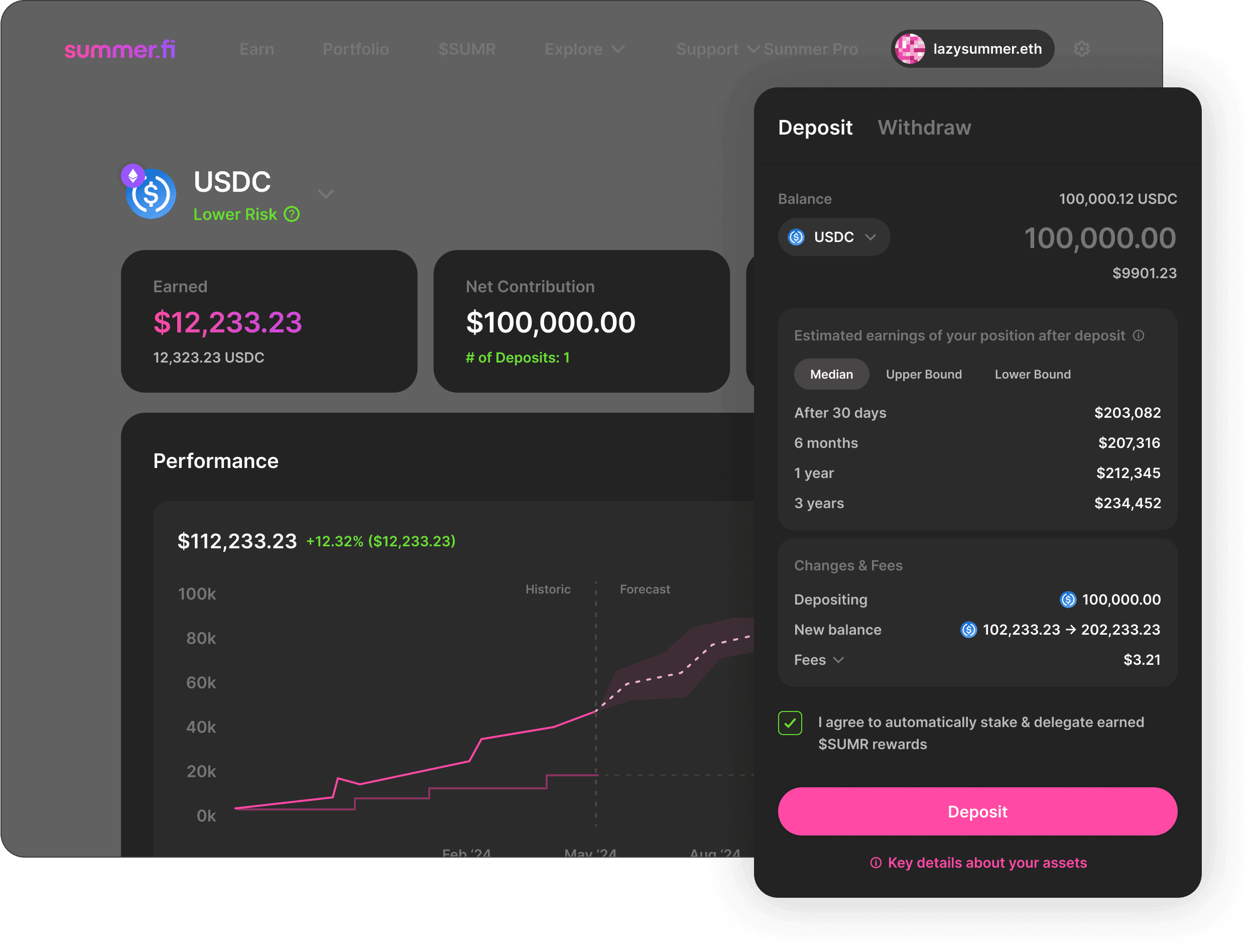Viewport: 1256px width, 952px height.
Task: Click the Deposit button to confirm
Action: 977,811
